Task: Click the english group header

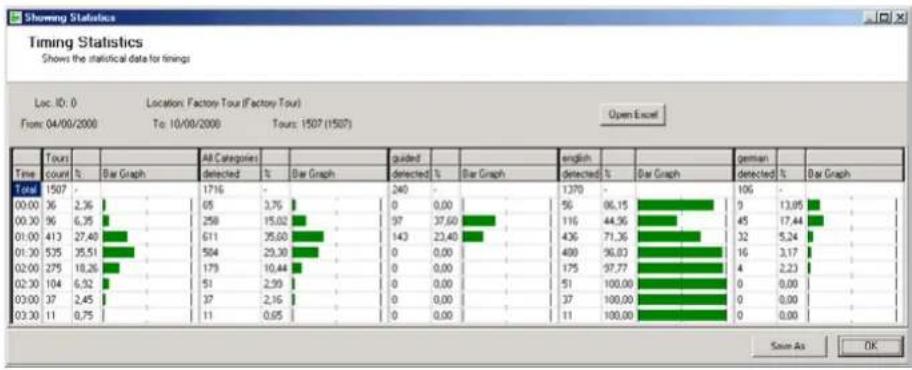Action: click(579, 158)
